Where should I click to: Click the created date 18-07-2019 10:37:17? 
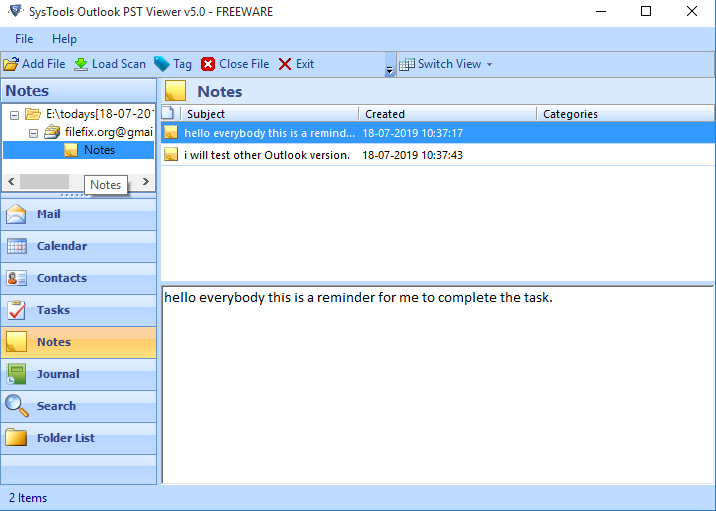[413, 133]
